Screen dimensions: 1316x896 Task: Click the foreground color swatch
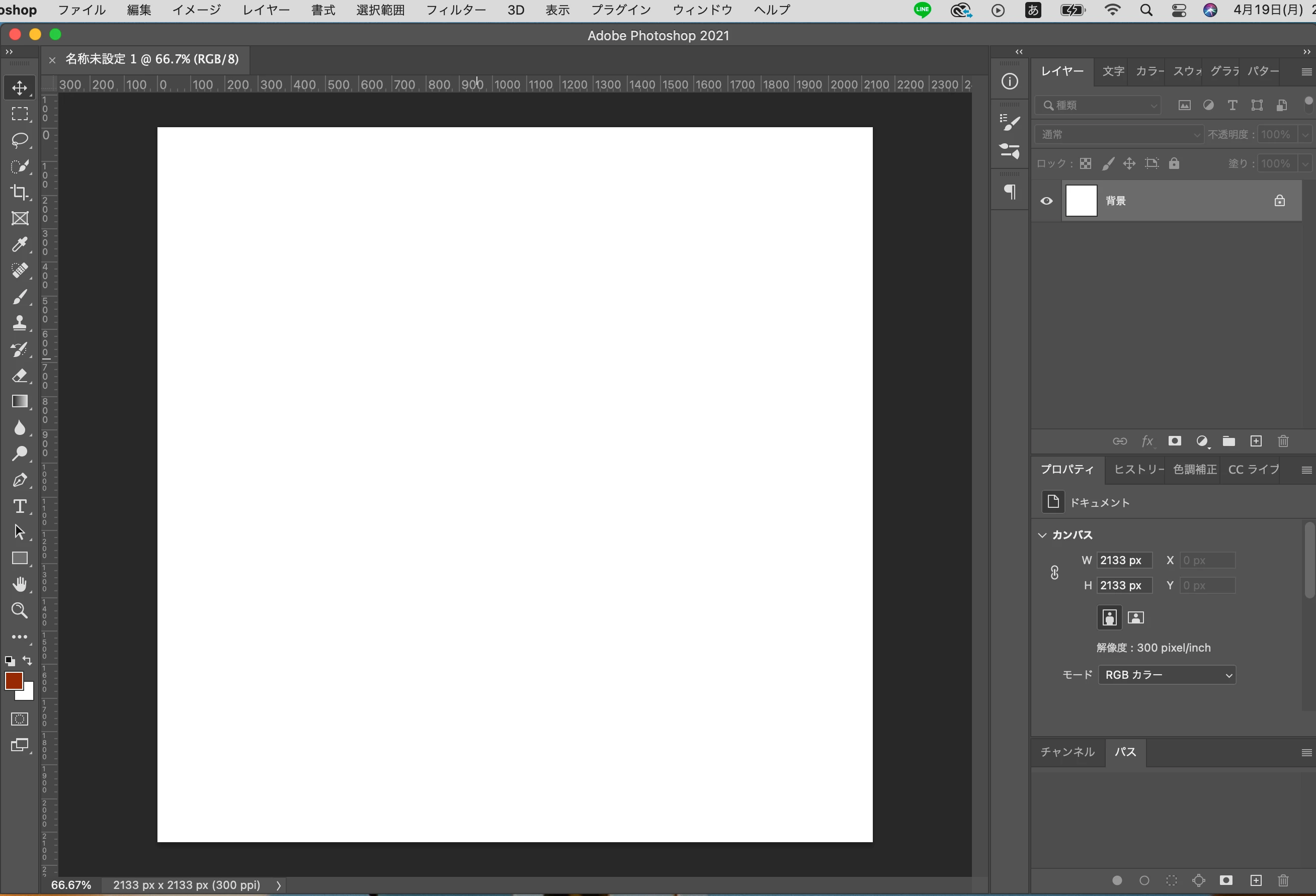point(14,680)
